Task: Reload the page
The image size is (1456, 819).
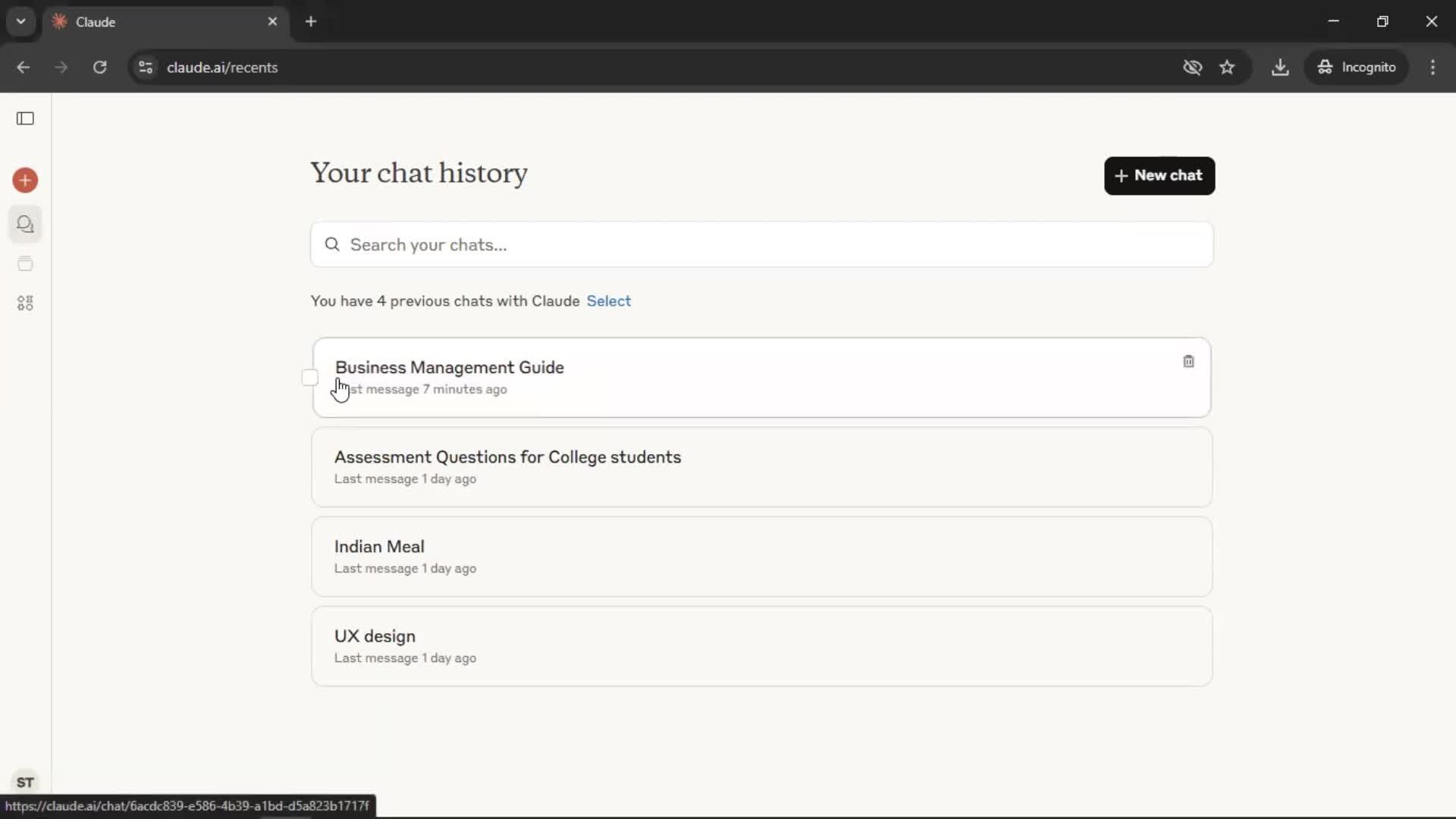Action: point(99,67)
